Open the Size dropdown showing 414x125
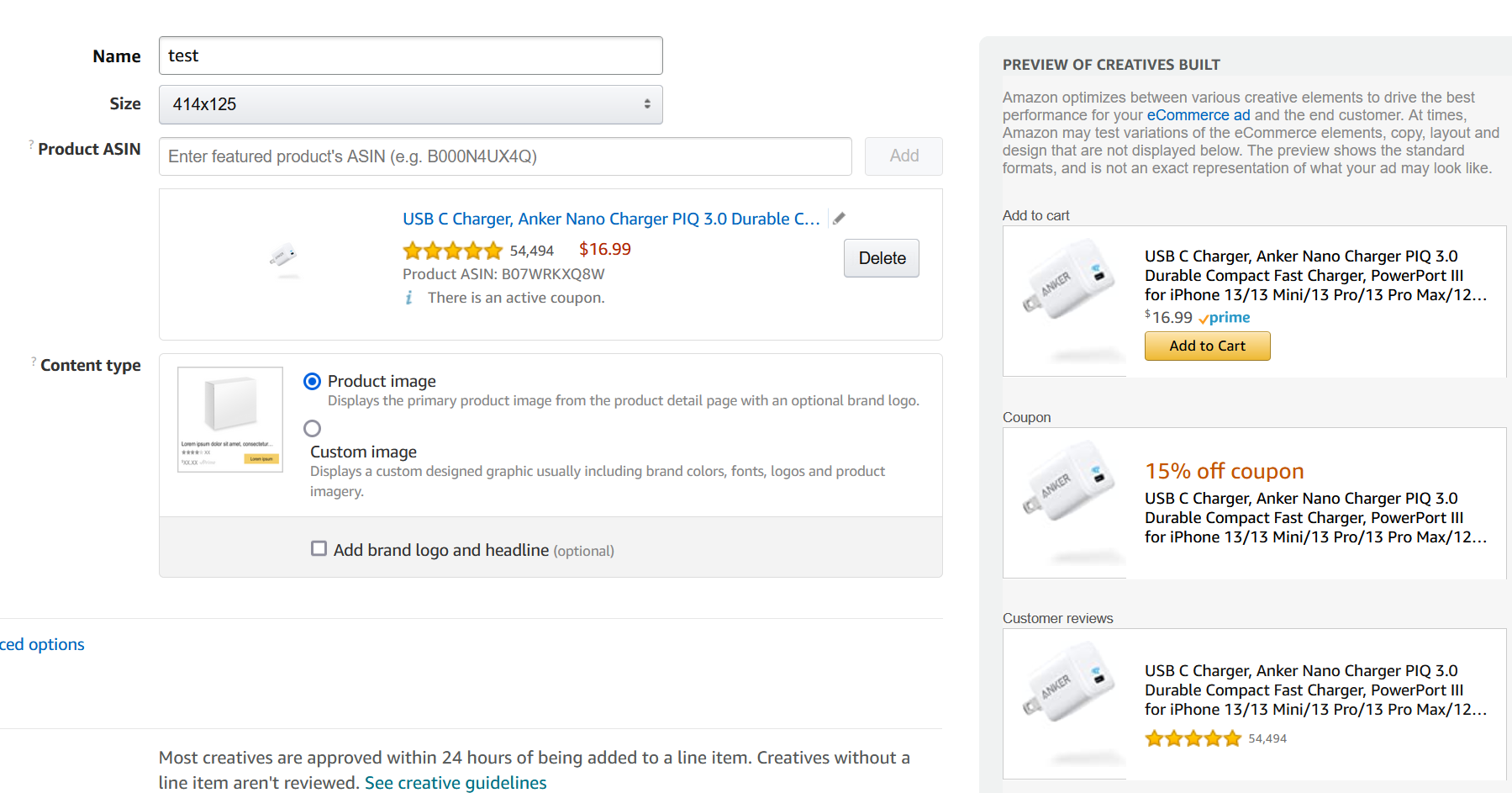The image size is (1512, 793). pos(410,104)
